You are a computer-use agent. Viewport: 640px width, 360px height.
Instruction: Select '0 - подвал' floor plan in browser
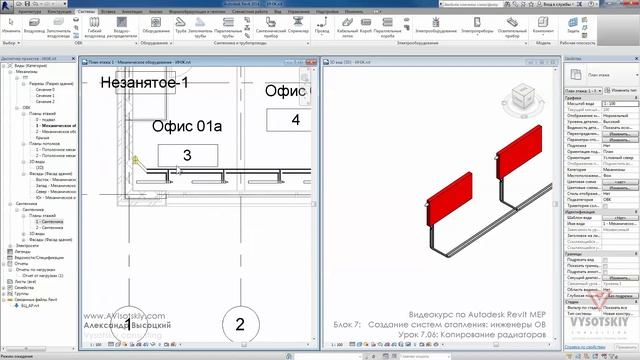45,120
